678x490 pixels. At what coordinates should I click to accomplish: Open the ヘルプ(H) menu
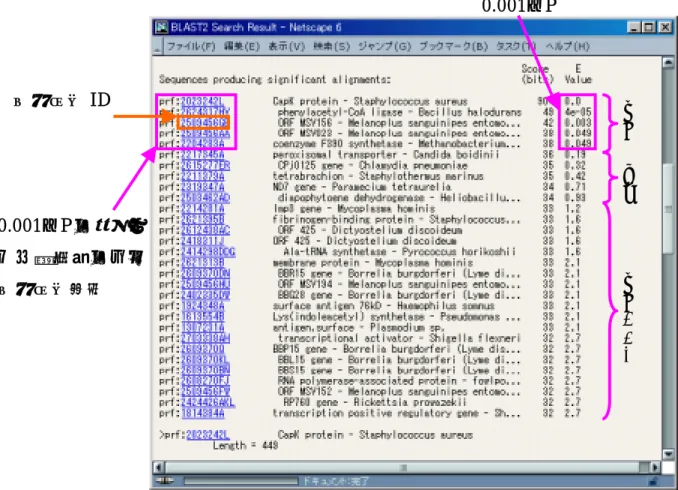pyautogui.click(x=567, y=46)
